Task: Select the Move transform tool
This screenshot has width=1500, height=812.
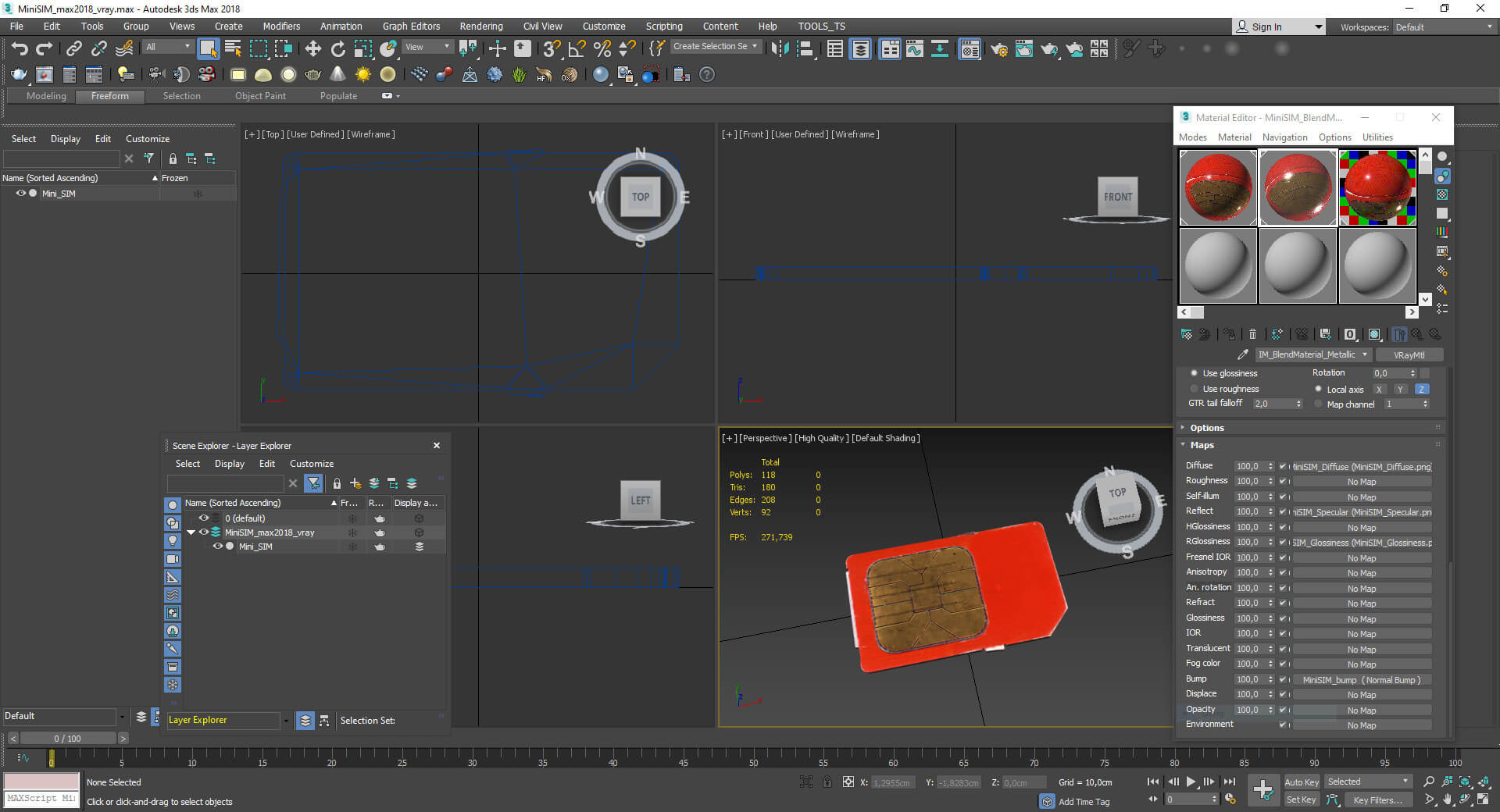Action: click(312, 49)
